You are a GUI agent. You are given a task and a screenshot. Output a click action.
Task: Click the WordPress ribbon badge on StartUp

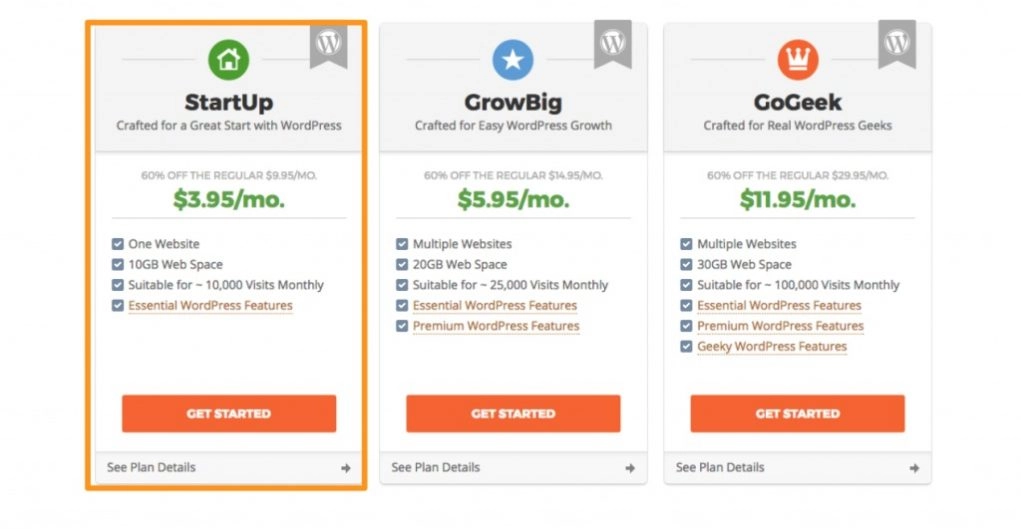329,44
